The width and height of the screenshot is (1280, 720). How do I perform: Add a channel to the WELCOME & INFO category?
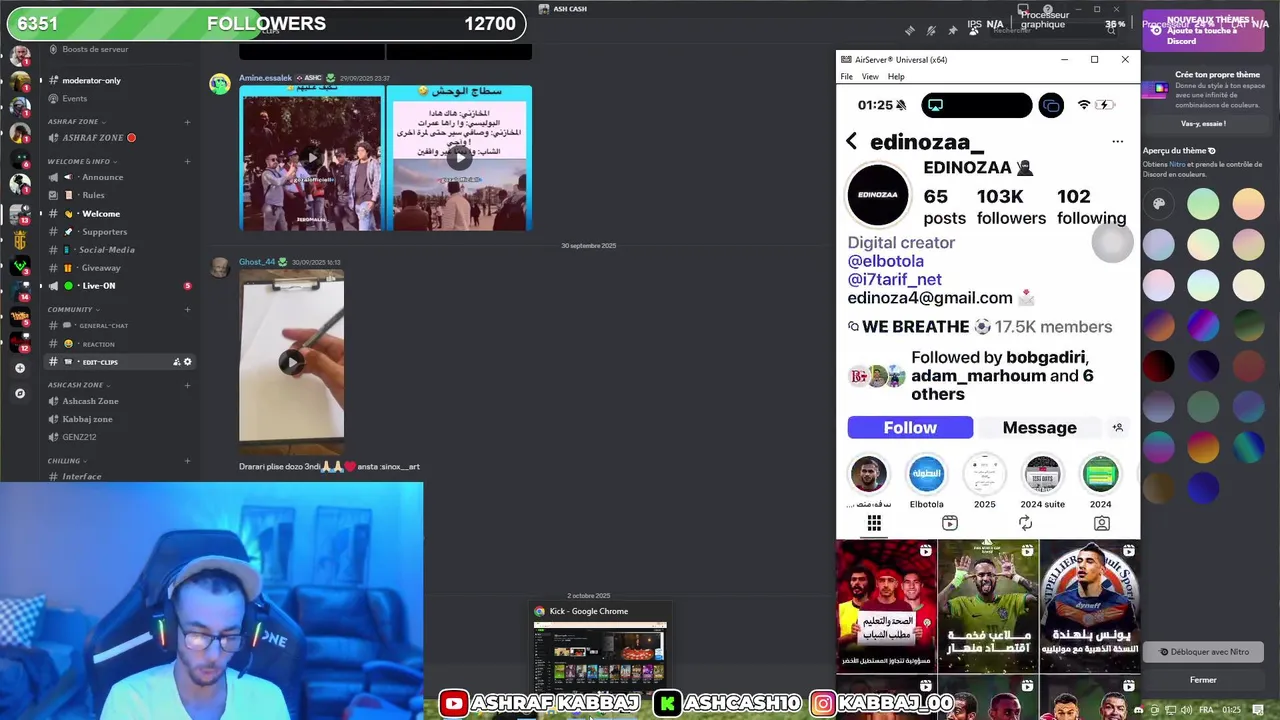(x=187, y=161)
